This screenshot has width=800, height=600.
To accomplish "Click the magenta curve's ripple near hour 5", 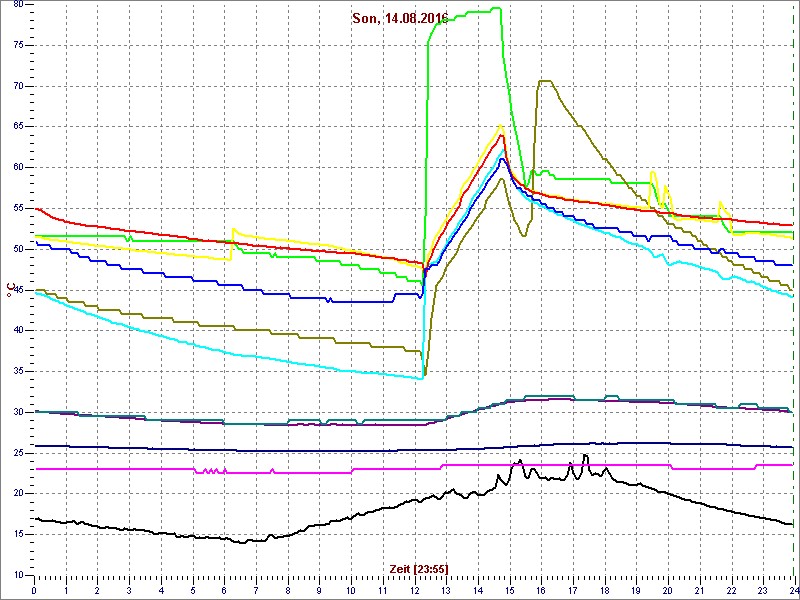I will [x=210, y=471].
